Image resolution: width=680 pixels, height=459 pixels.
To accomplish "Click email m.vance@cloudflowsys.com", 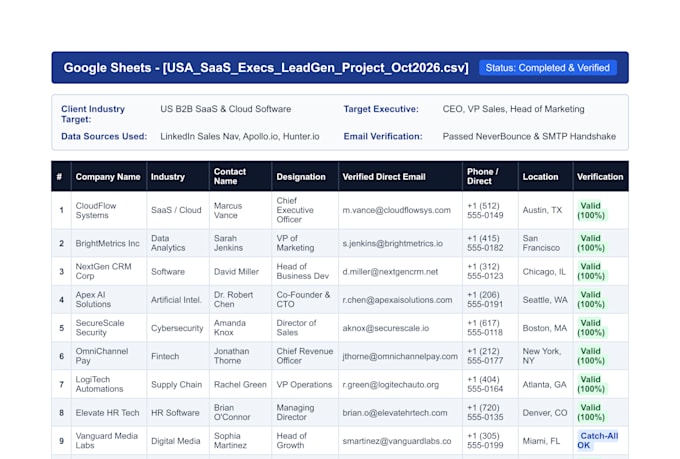I will 396,210.
